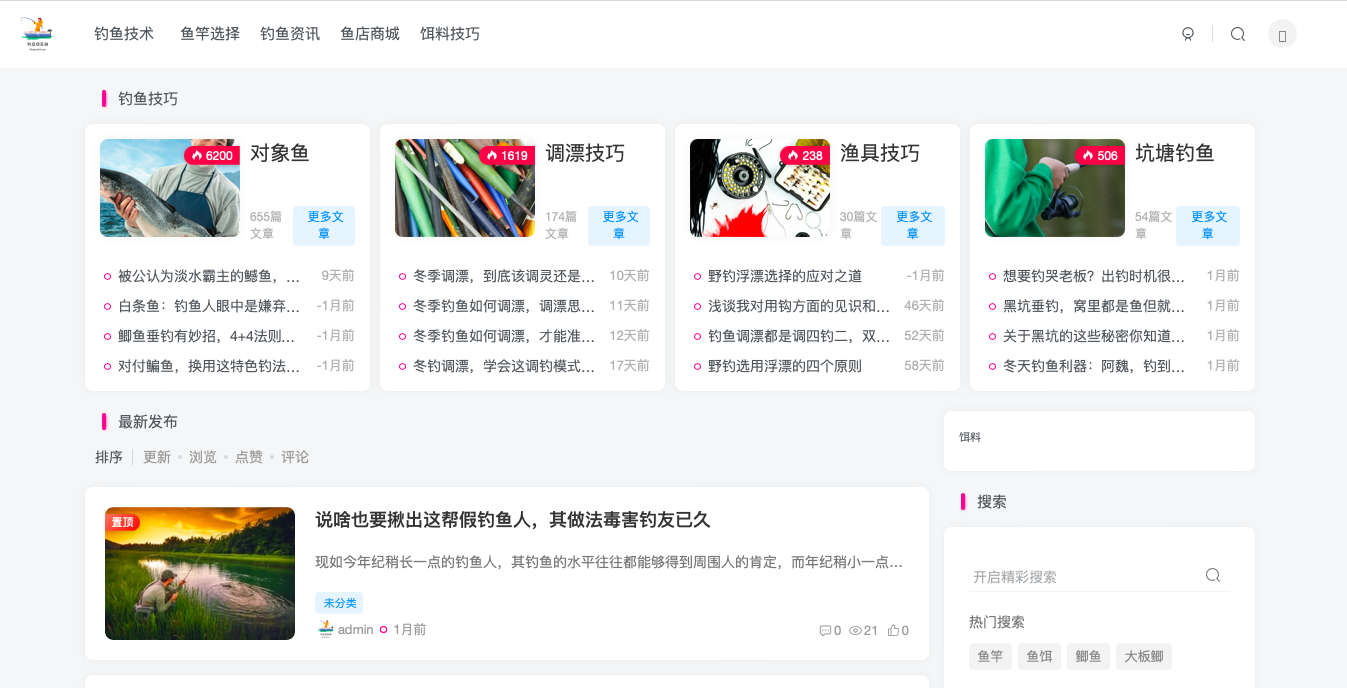Image resolution: width=1347 pixels, height=688 pixels.
Task: Open the 渔具技巧 reel thumbnail
Action: coord(760,188)
